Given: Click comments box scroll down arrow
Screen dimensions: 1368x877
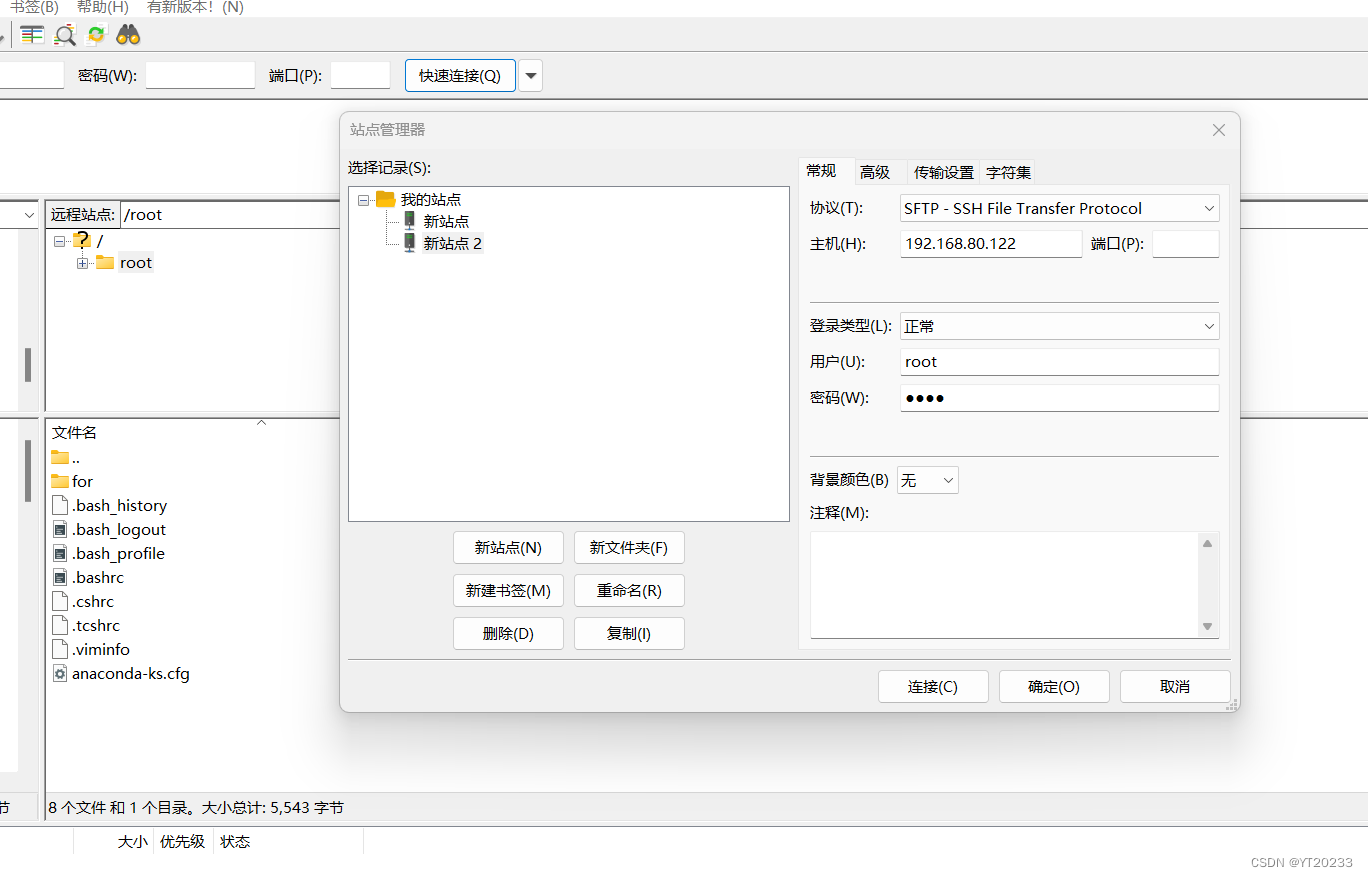Looking at the screenshot, I should point(1208,627).
